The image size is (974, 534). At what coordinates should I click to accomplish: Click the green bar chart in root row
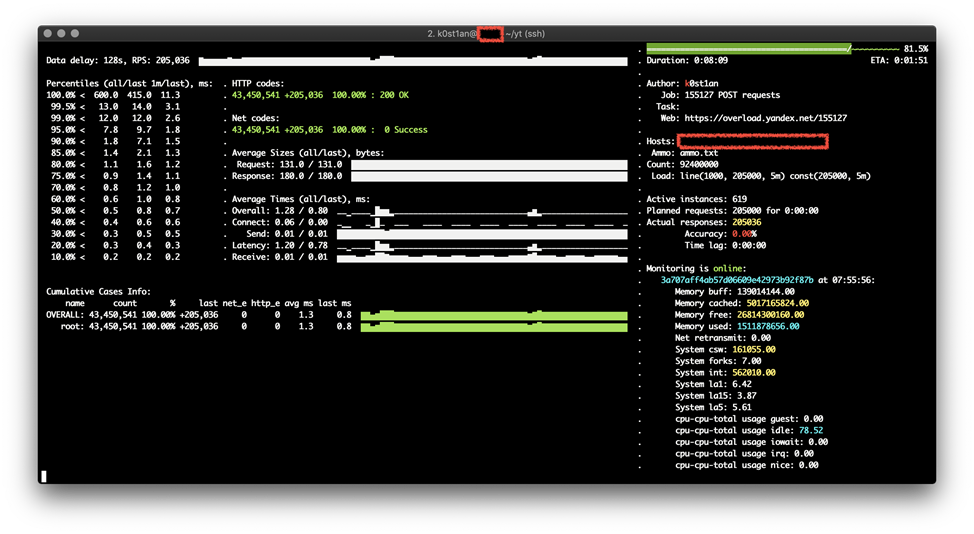[494, 327]
